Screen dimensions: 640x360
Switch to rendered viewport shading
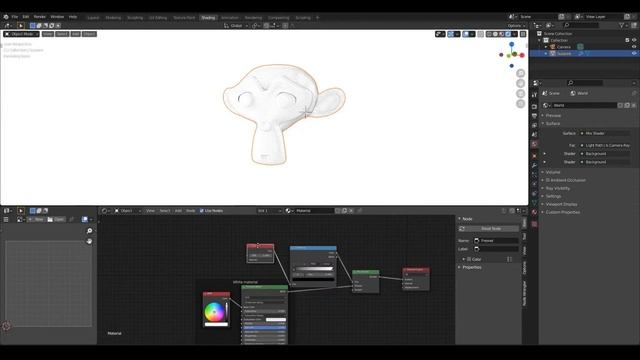(508, 34)
